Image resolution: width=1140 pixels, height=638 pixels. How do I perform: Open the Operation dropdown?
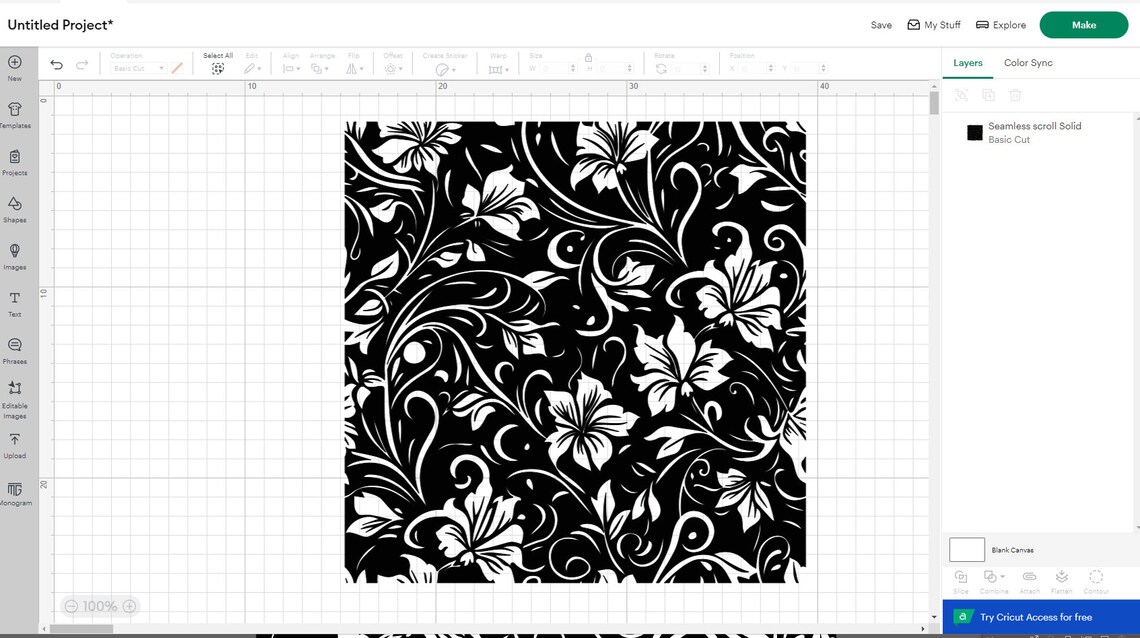137,68
